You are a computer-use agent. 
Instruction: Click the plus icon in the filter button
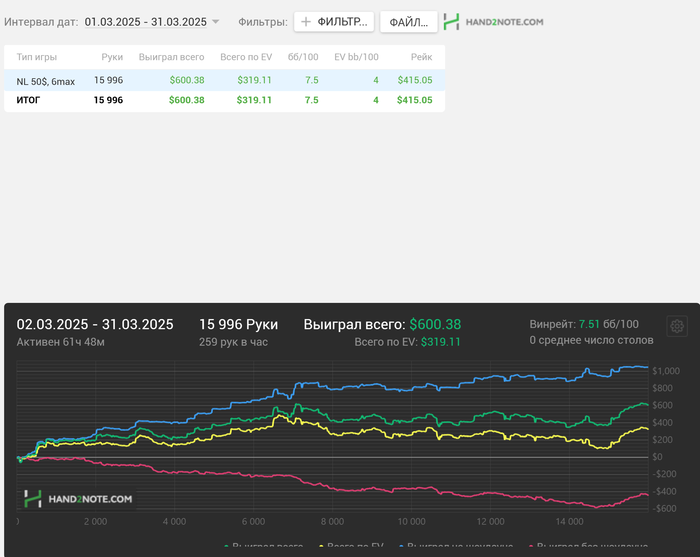(306, 21)
